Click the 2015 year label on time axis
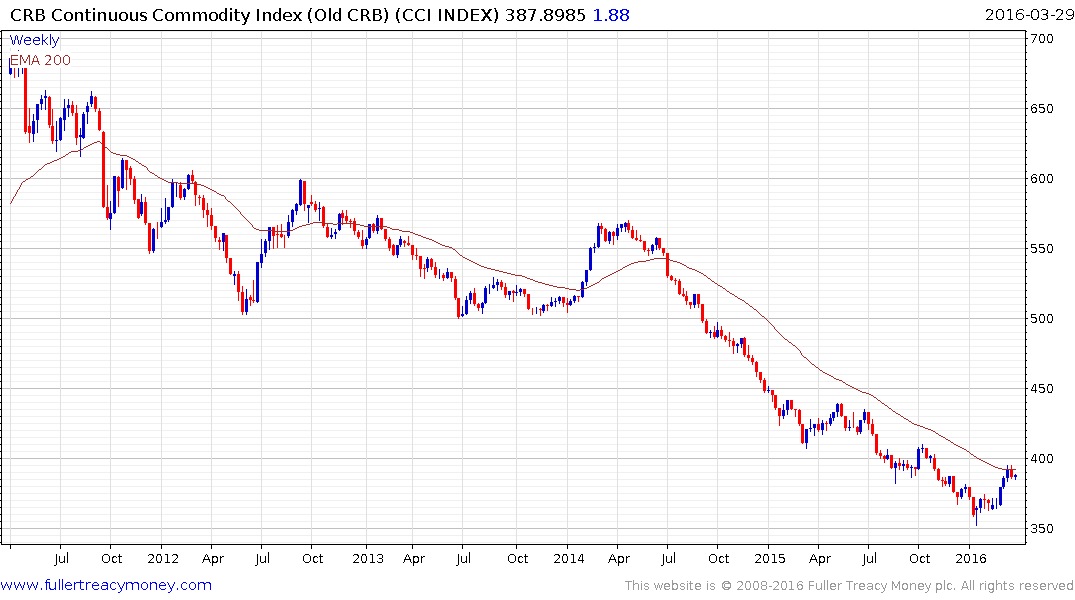 (769, 558)
